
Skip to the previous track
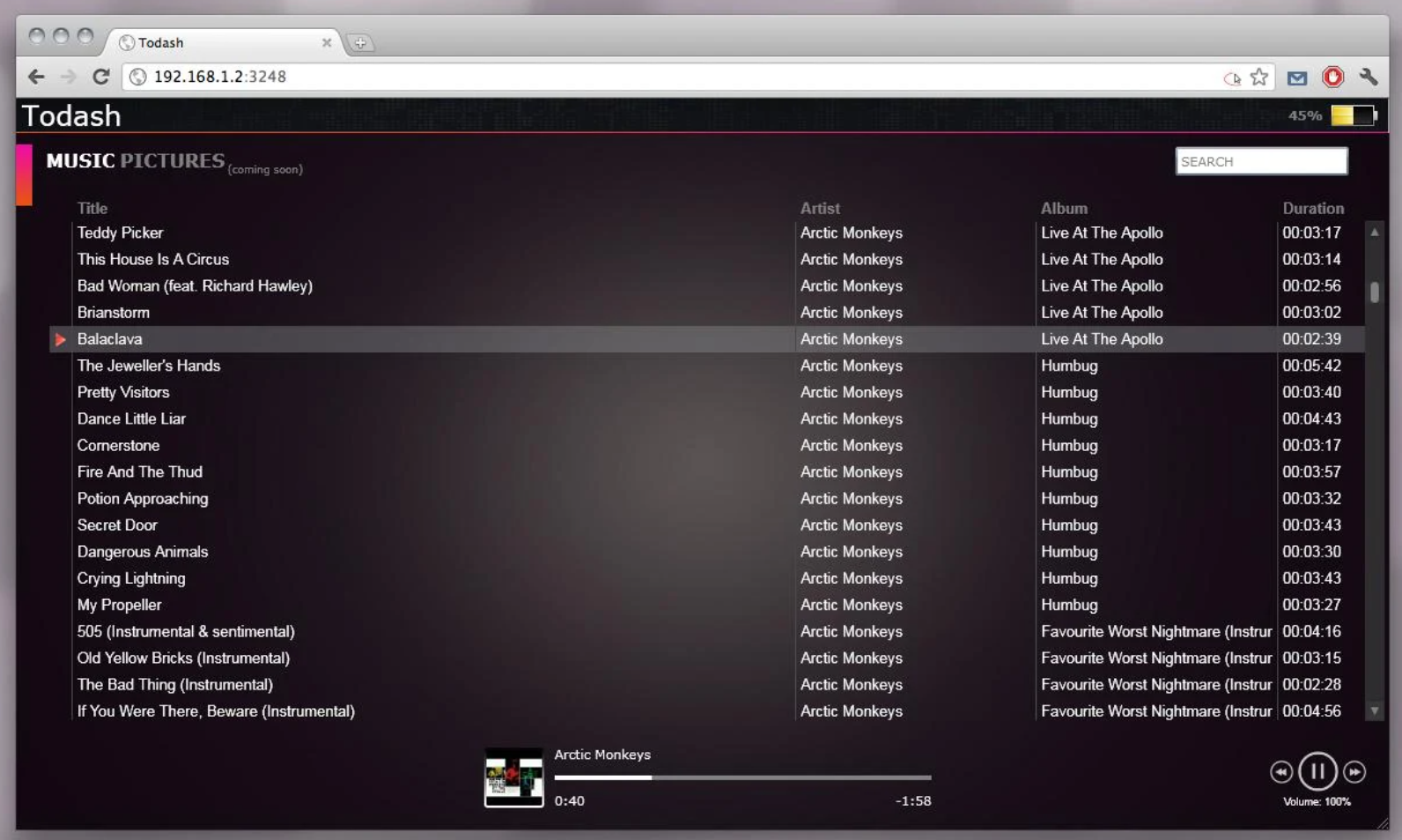1281,772
